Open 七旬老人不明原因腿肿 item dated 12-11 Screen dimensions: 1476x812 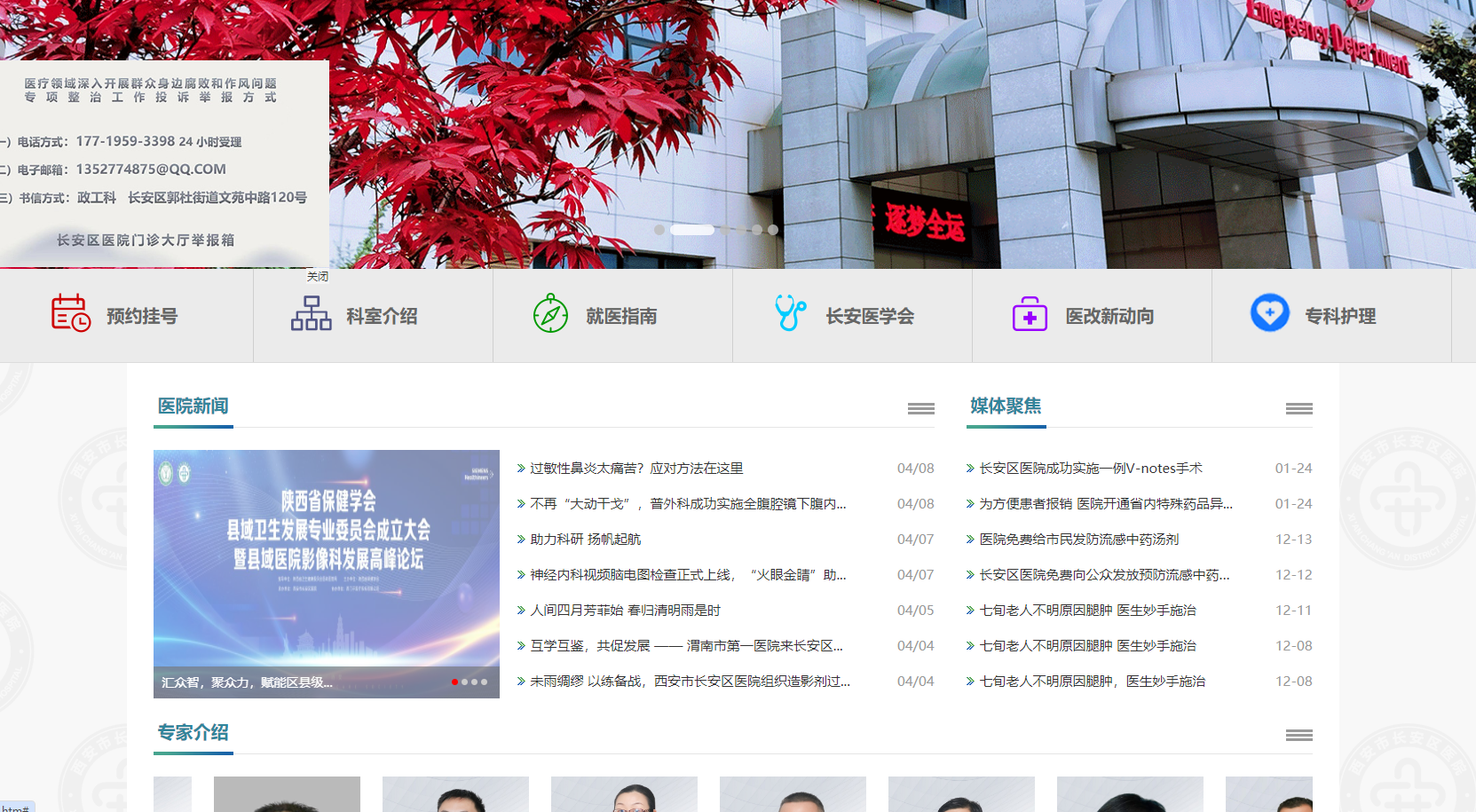pos(1087,610)
